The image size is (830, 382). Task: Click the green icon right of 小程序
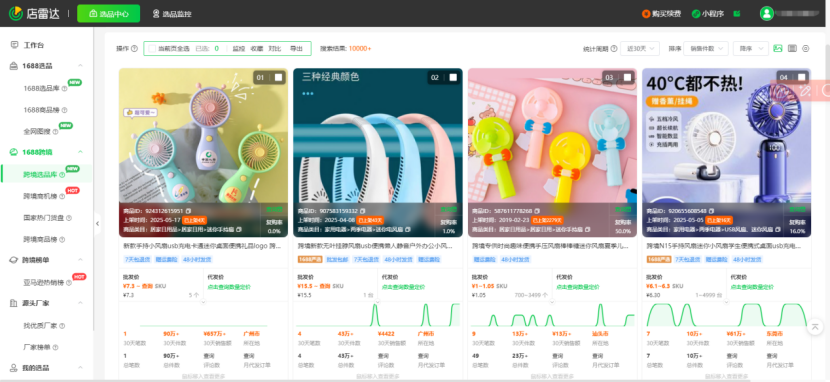pos(736,14)
